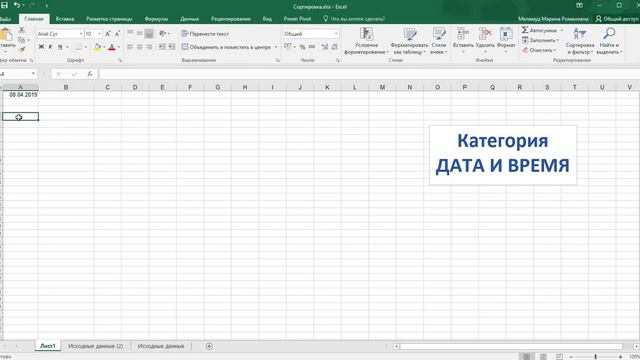Screen dimensions: 640x360
Task: Open Cell Styles (Стили ячеек)
Action: point(439,41)
